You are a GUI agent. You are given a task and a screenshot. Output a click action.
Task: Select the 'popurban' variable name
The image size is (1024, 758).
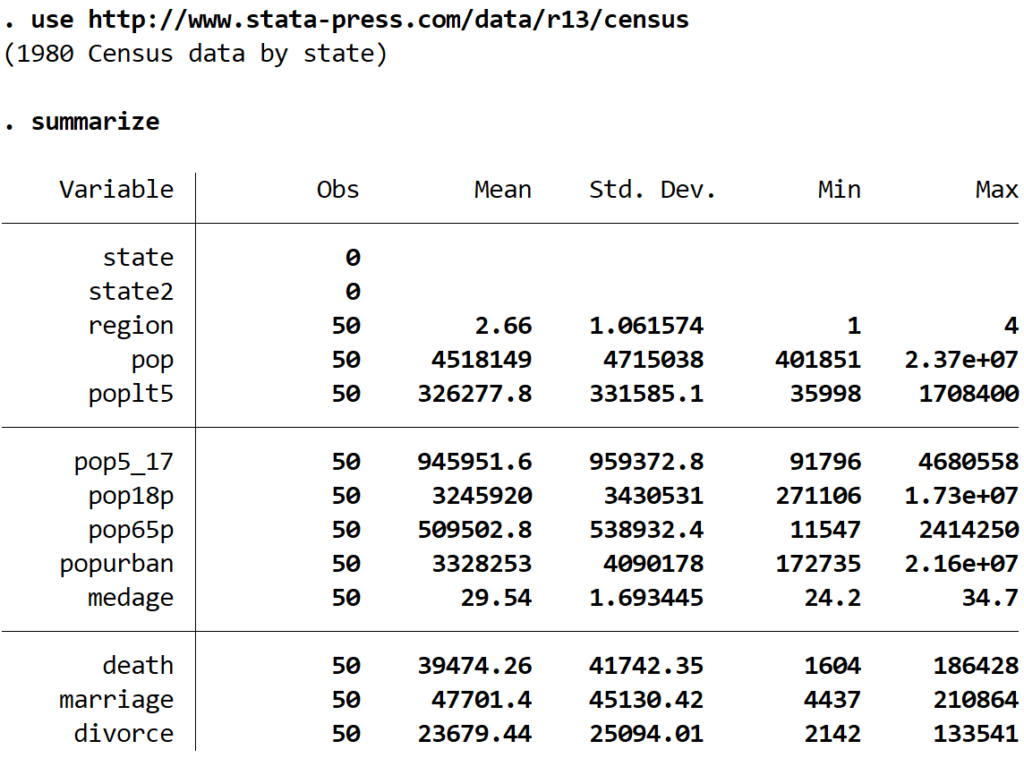pos(117,563)
